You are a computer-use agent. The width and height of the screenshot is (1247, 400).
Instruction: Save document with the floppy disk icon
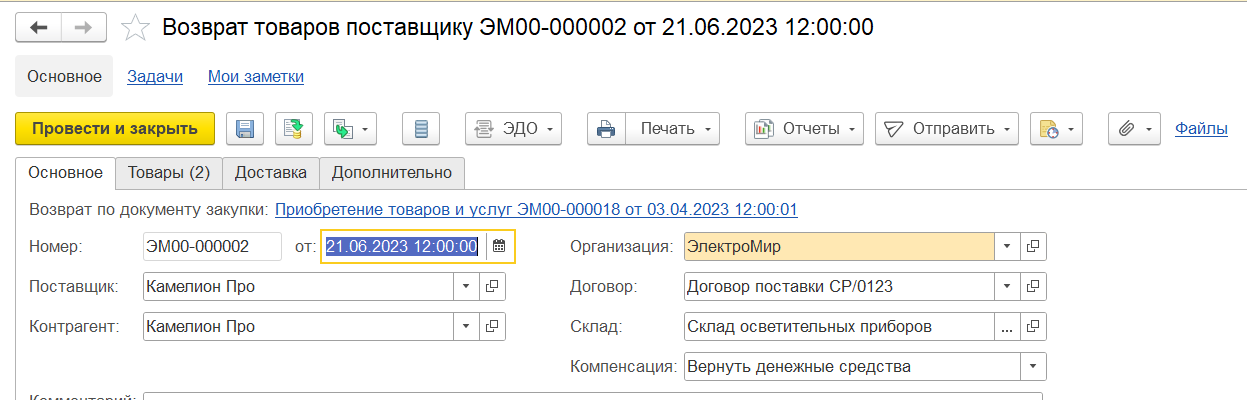tap(245, 128)
